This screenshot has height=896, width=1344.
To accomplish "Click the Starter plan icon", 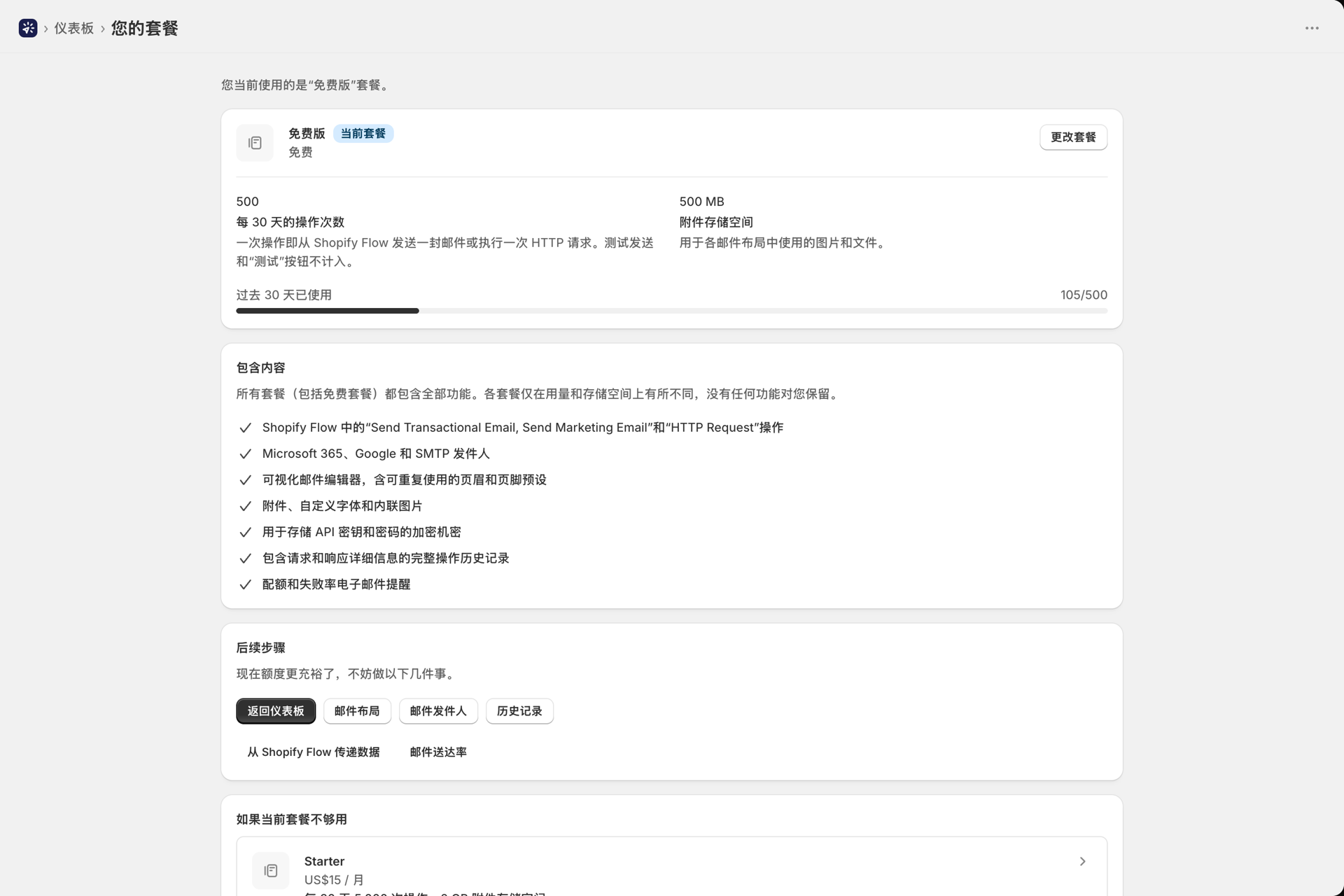I will (x=270, y=870).
